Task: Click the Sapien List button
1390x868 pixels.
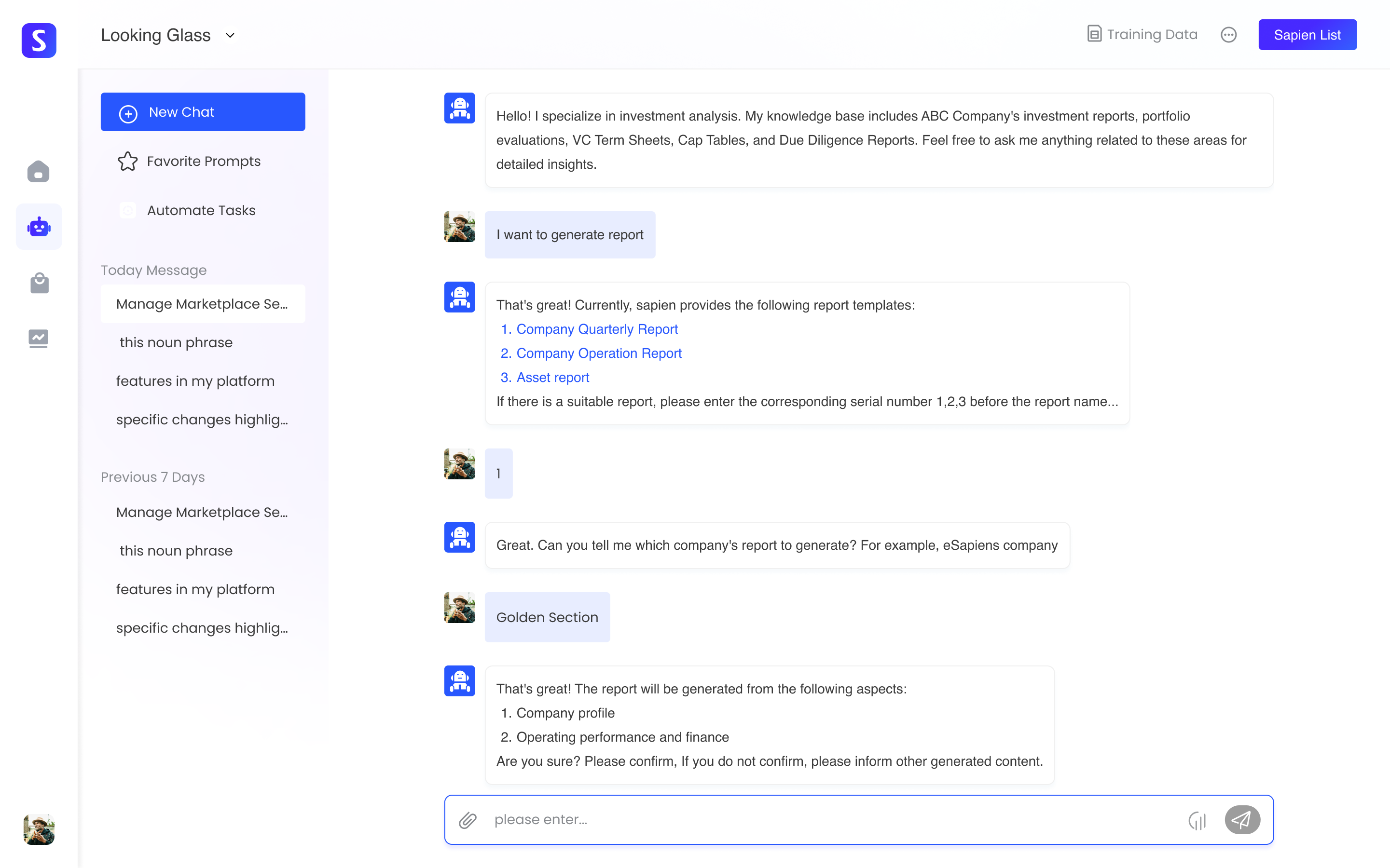Action: [1307, 35]
